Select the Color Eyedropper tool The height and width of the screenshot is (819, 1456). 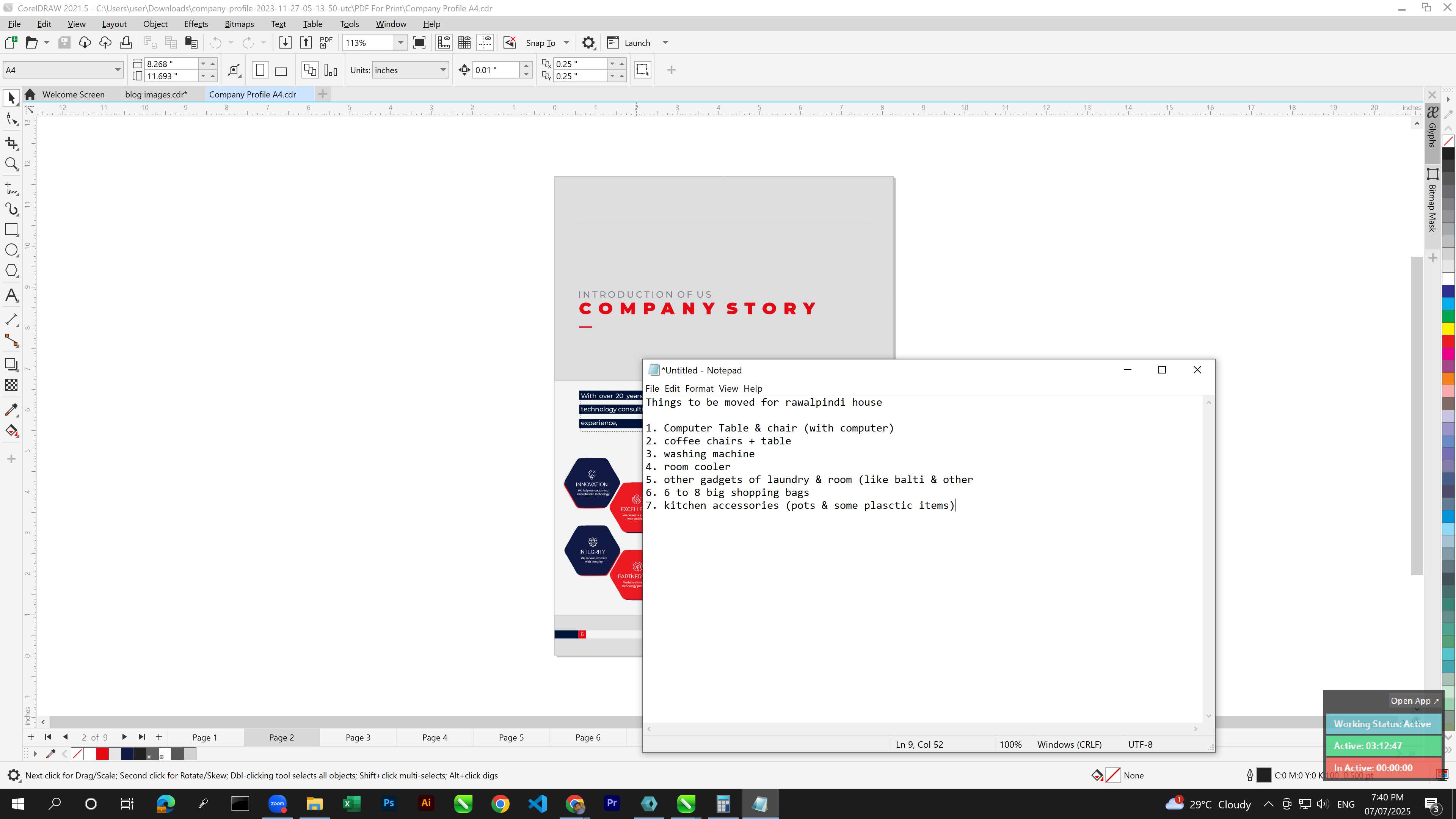[11, 410]
